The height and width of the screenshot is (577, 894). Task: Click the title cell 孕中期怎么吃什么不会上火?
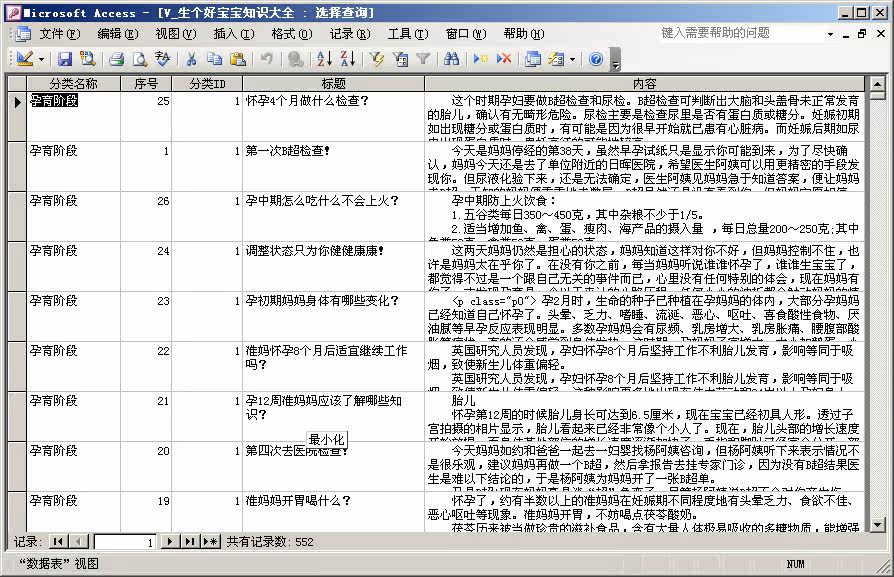point(334,217)
